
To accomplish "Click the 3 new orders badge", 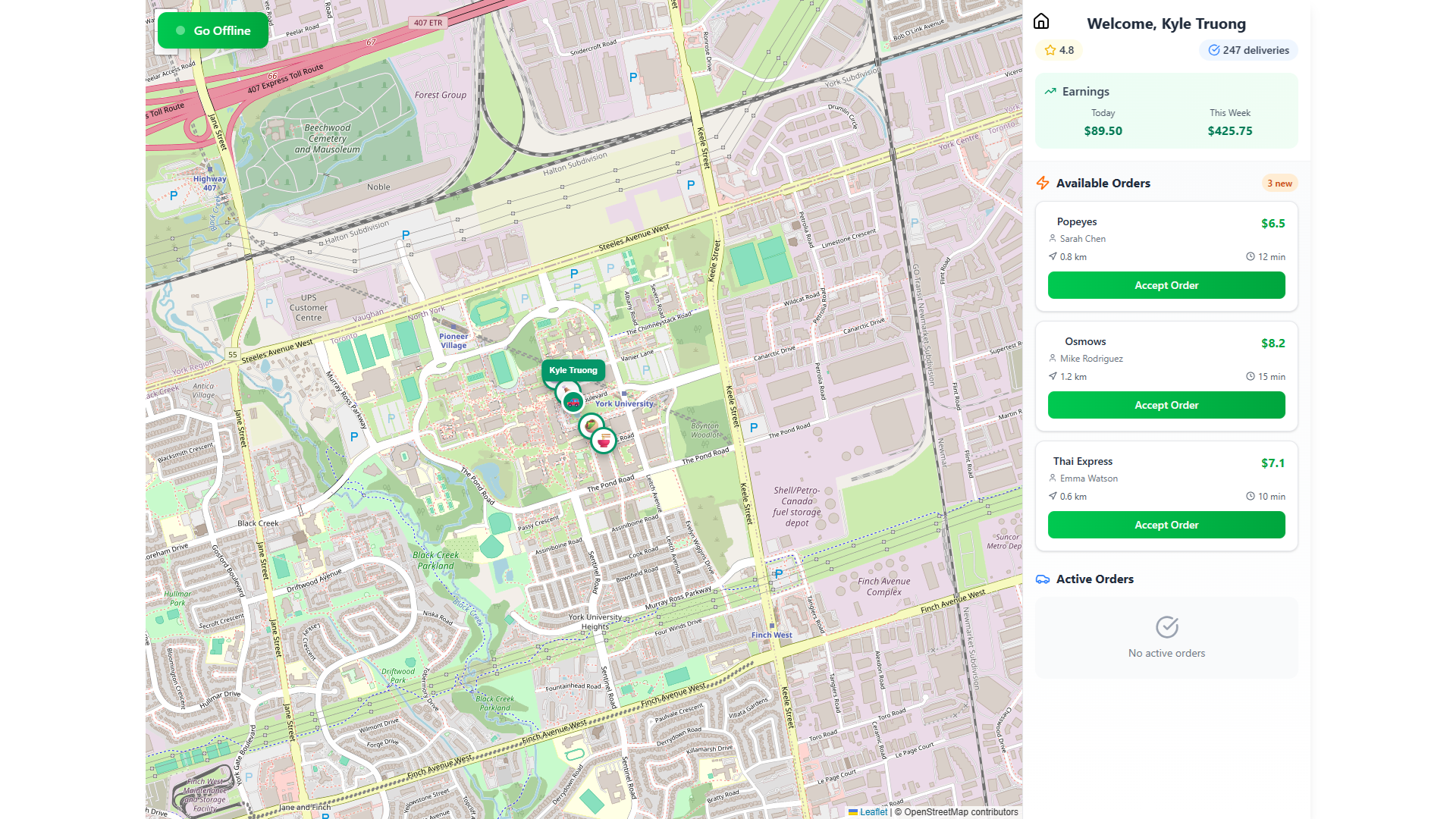I will [1279, 183].
